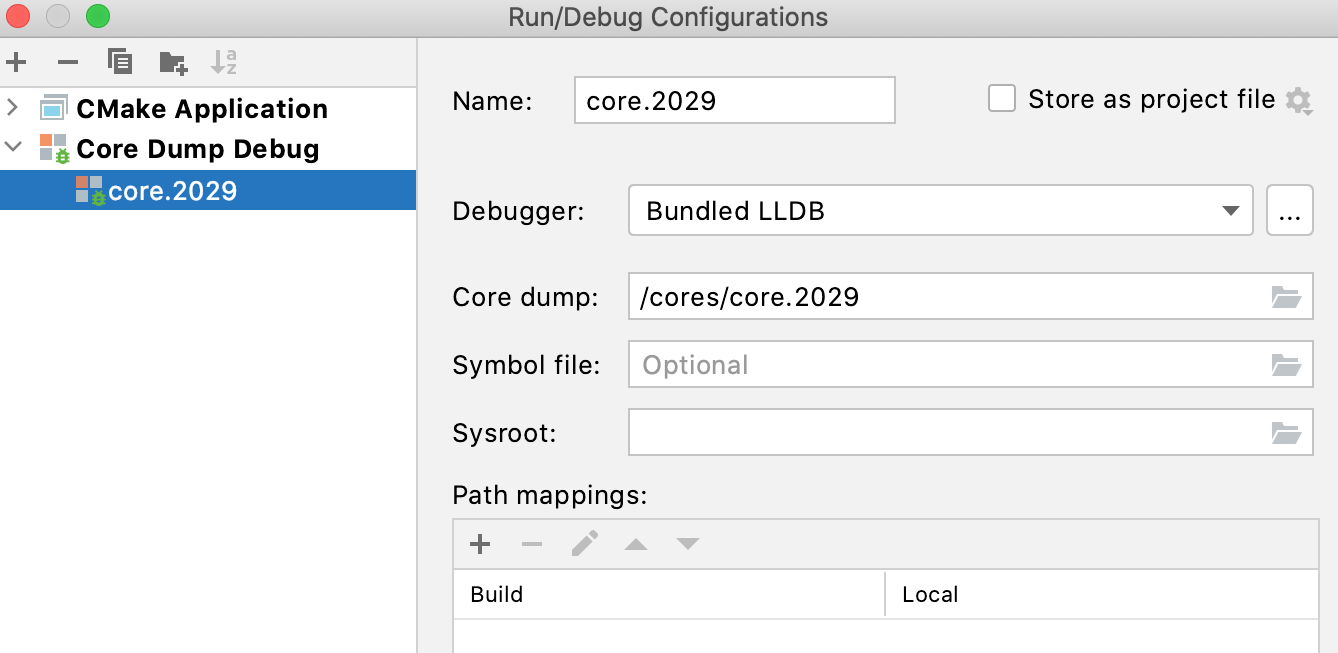Enable Store as project file
This screenshot has width=1338, height=653.
tap(1001, 98)
